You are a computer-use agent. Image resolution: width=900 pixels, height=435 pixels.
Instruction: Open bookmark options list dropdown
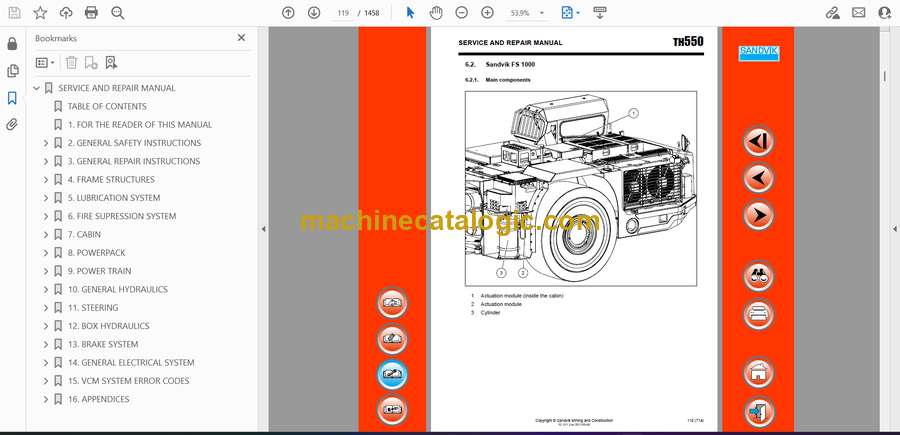[45, 63]
